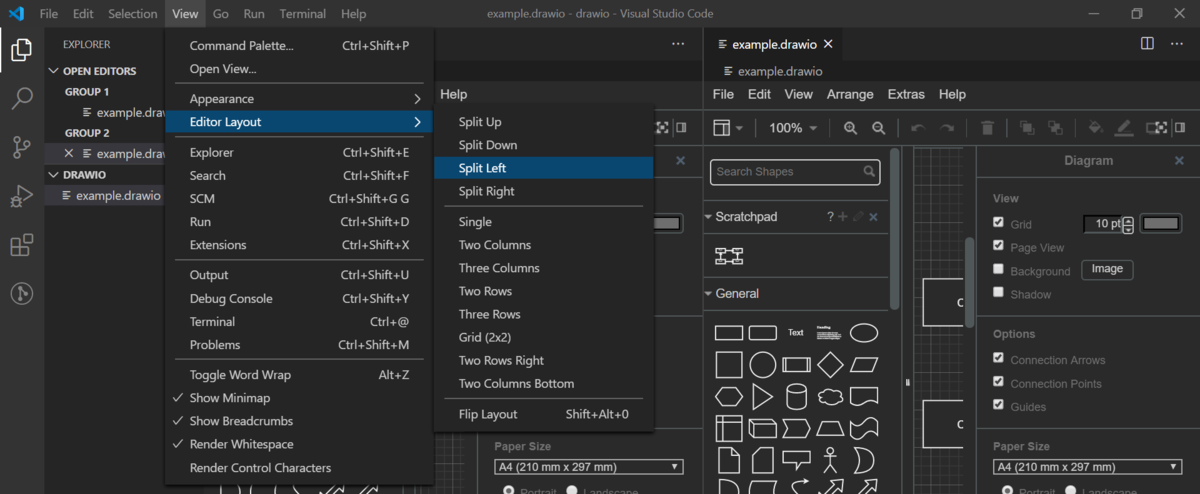Viewport: 1200px width, 494px height.
Task: Uncheck the Grid checkbox
Action: point(998,222)
